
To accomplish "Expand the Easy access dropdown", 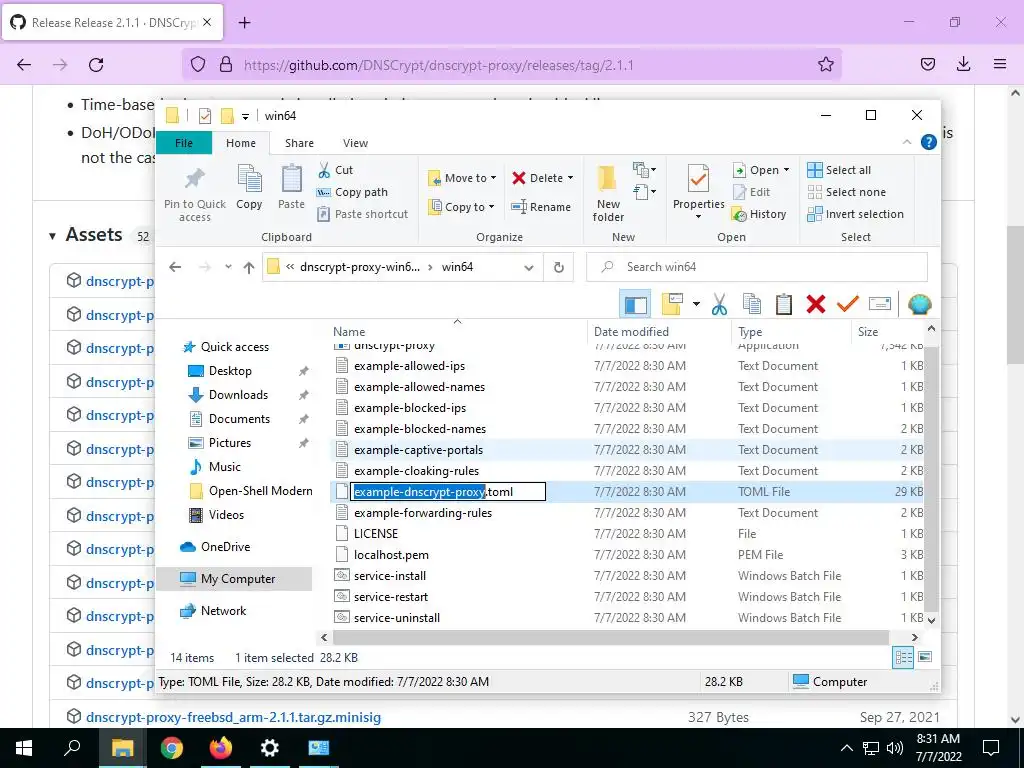I will click(645, 192).
